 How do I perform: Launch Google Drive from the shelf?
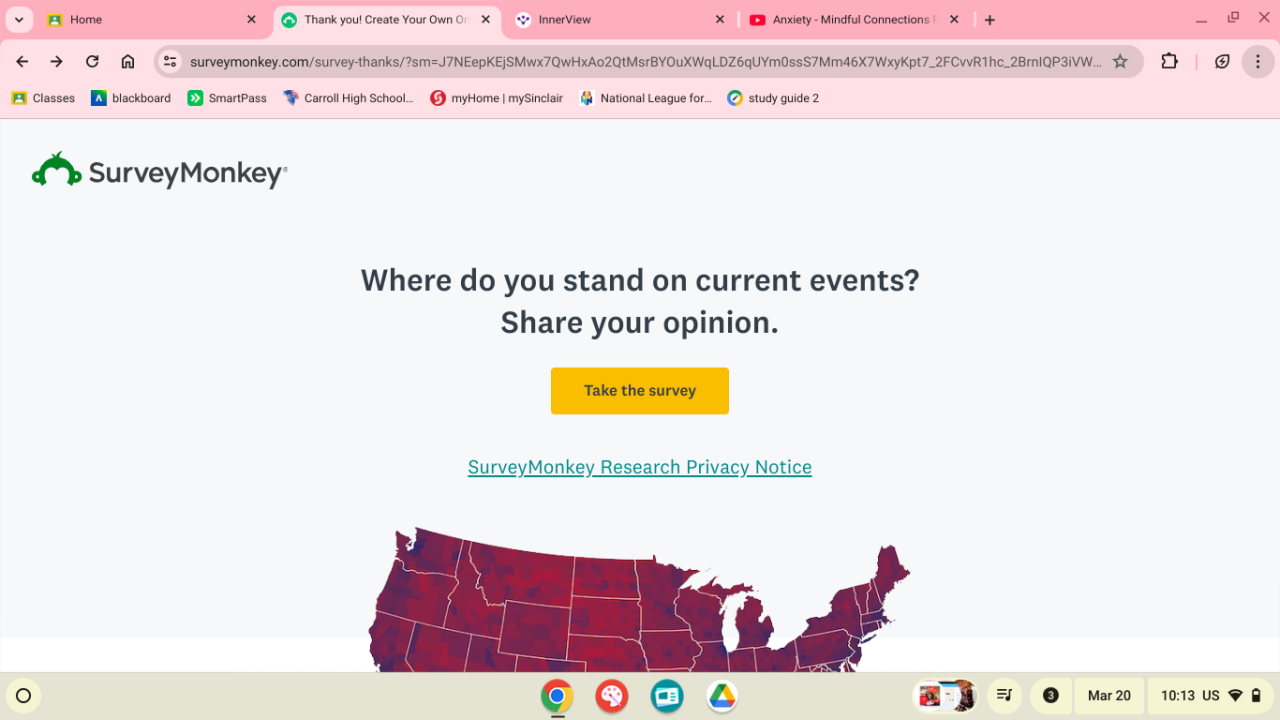pos(722,696)
